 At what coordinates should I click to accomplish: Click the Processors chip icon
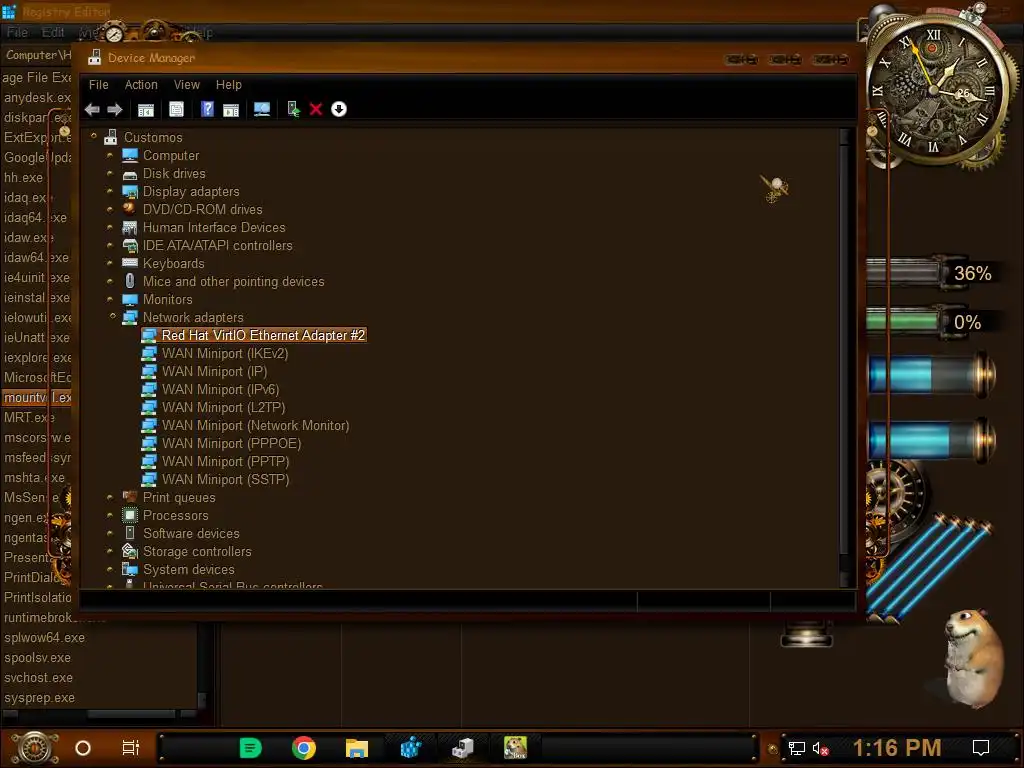130,515
